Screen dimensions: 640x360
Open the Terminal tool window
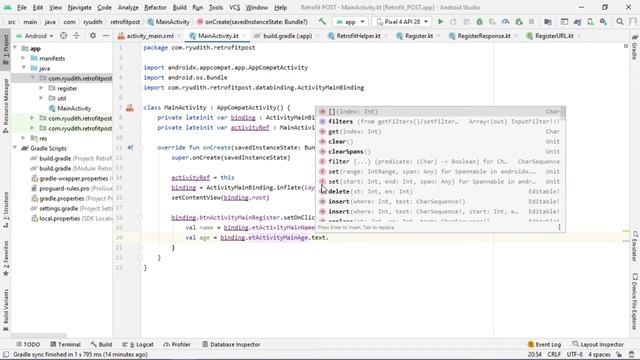65,344
